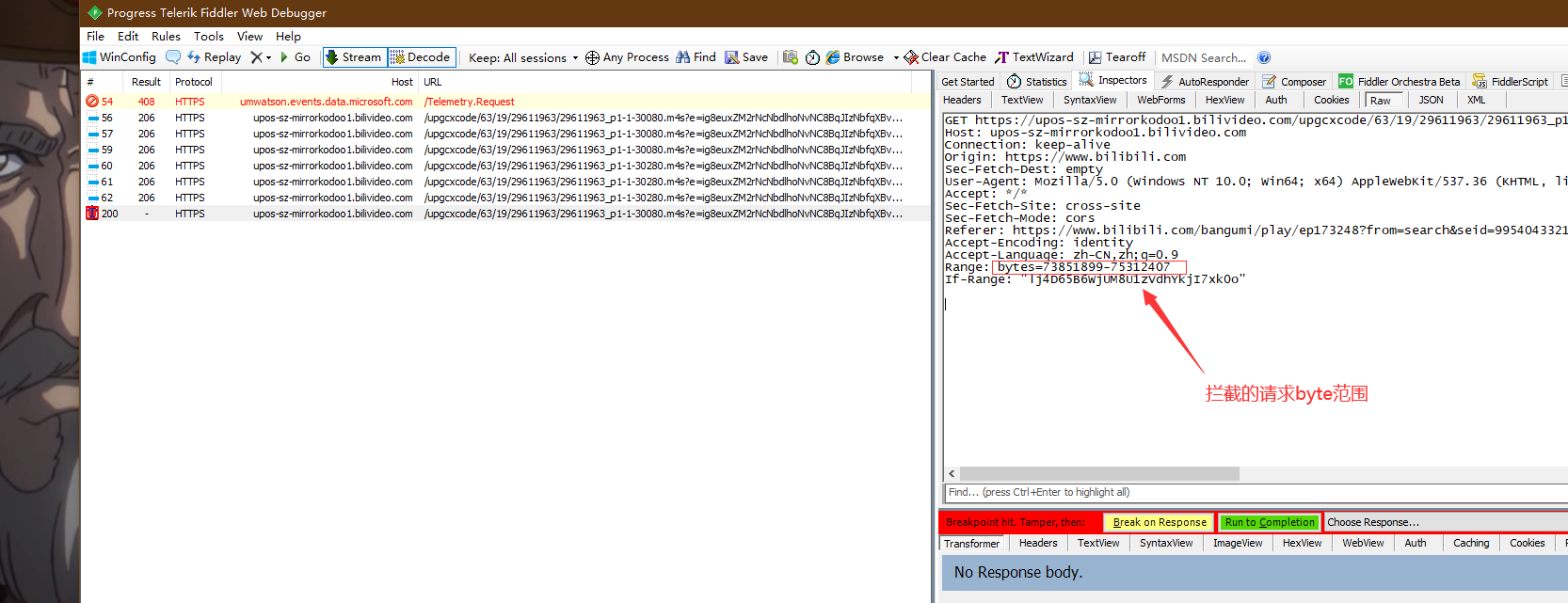Expand the Browse dropdown arrow
Screen dimensions: 1568x603
point(896,58)
